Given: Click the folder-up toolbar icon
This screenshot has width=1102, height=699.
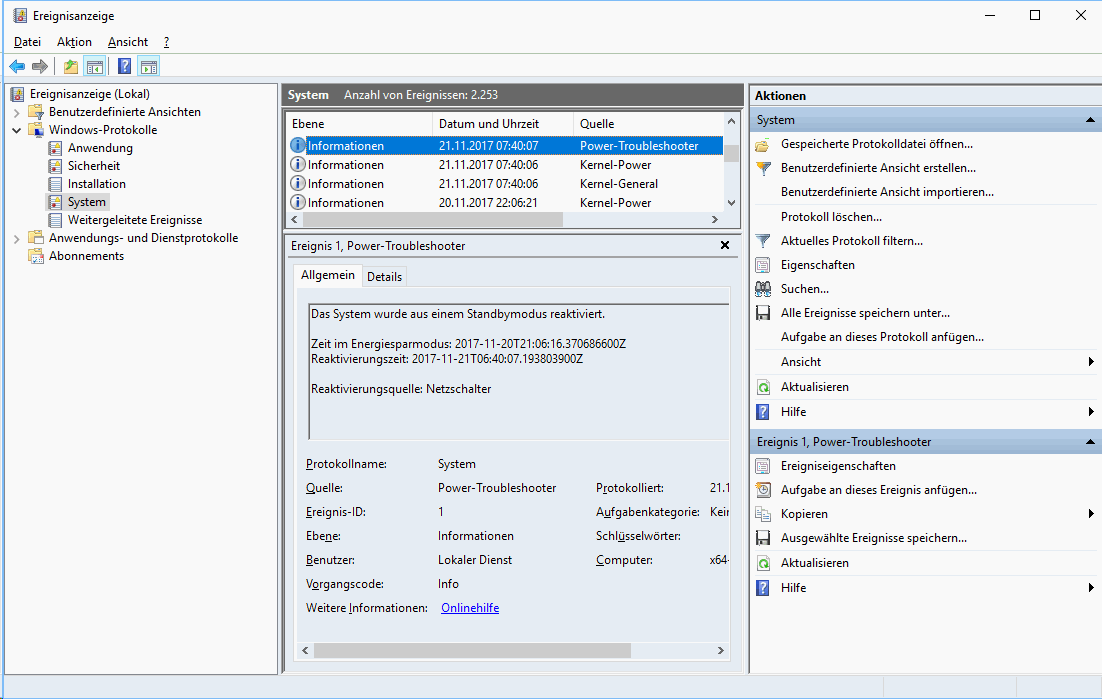Looking at the screenshot, I should pyautogui.click(x=71, y=67).
